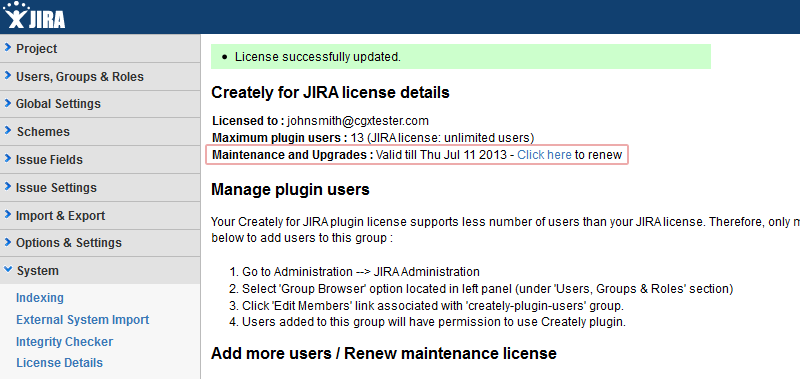Expand the Schemes section chevron
800x379 pixels.
pyautogui.click(x=8, y=131)
